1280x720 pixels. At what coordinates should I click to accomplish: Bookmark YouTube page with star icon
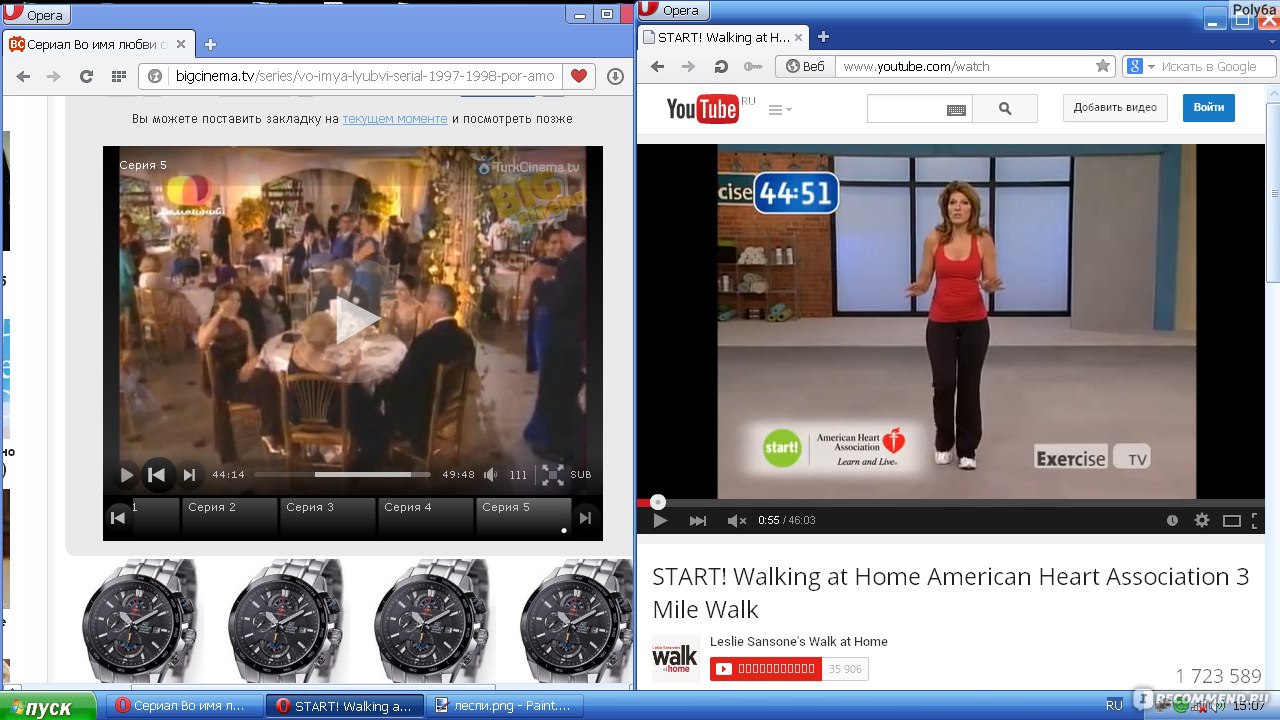point(1102,66)
